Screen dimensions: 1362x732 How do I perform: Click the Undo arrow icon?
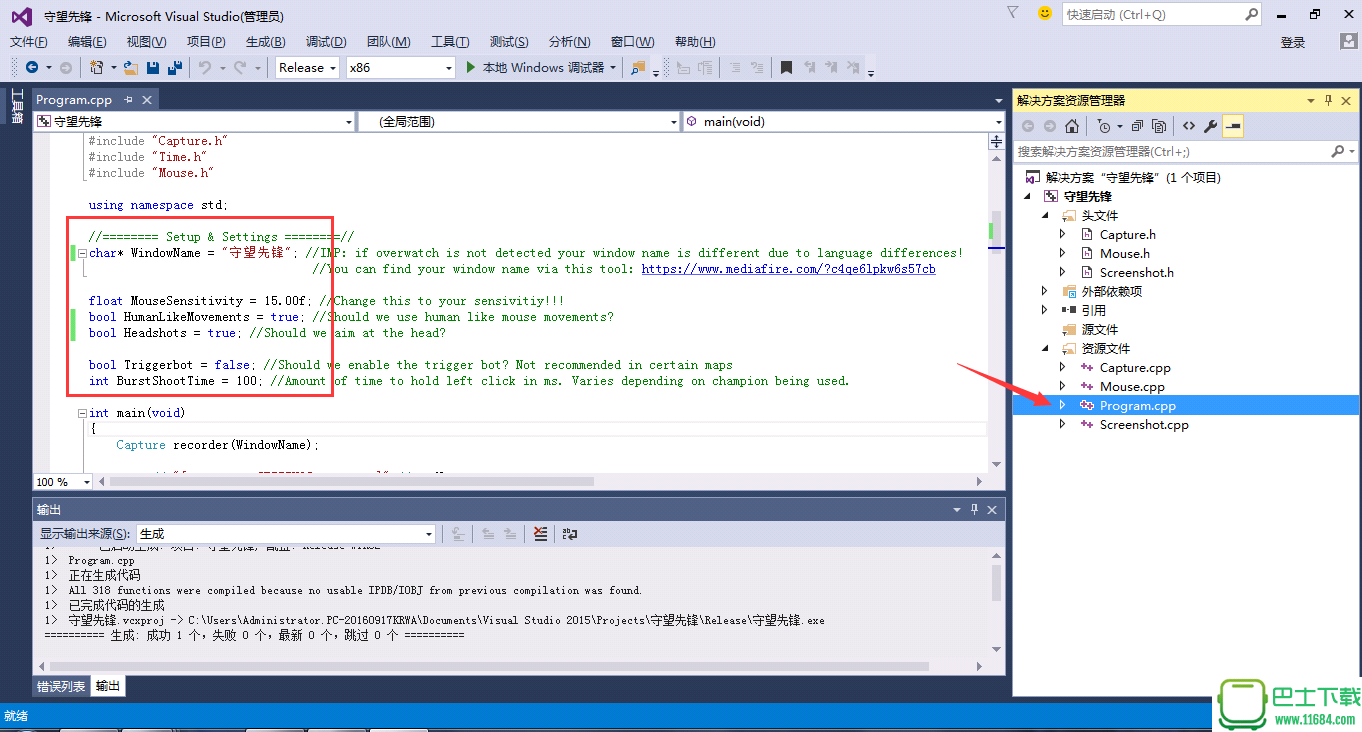(x=204, y=67)
